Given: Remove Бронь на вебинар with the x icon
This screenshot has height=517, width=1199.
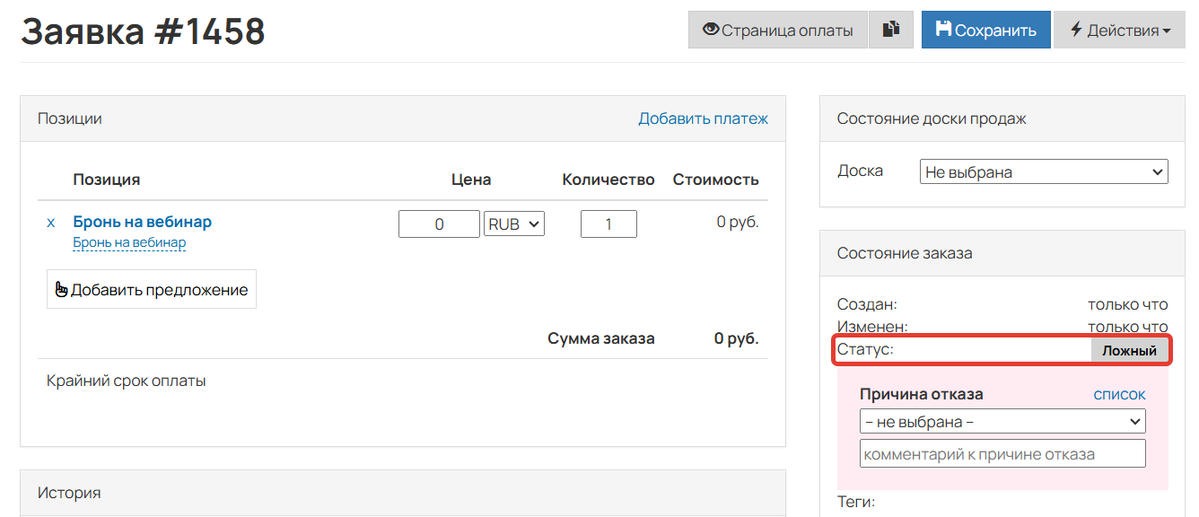Looking at the screenshot, I should [x=51, y=223].
